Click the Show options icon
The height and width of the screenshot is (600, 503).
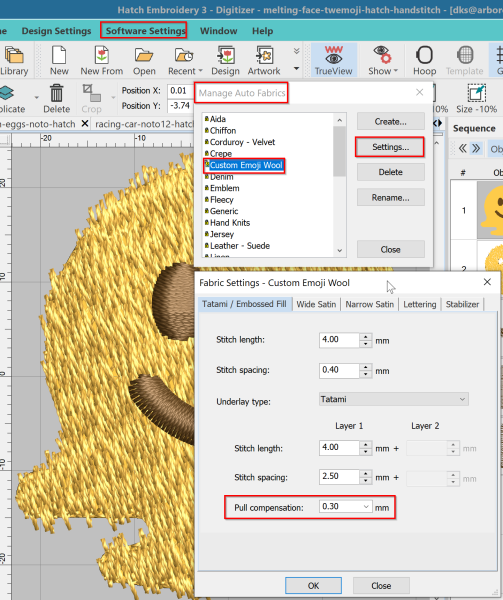(383, 60)
